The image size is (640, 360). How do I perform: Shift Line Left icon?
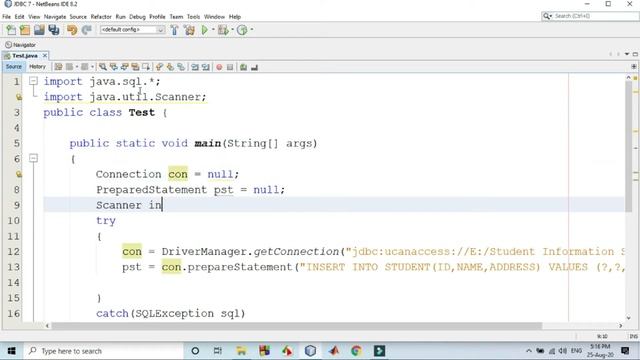coord(195,67)
